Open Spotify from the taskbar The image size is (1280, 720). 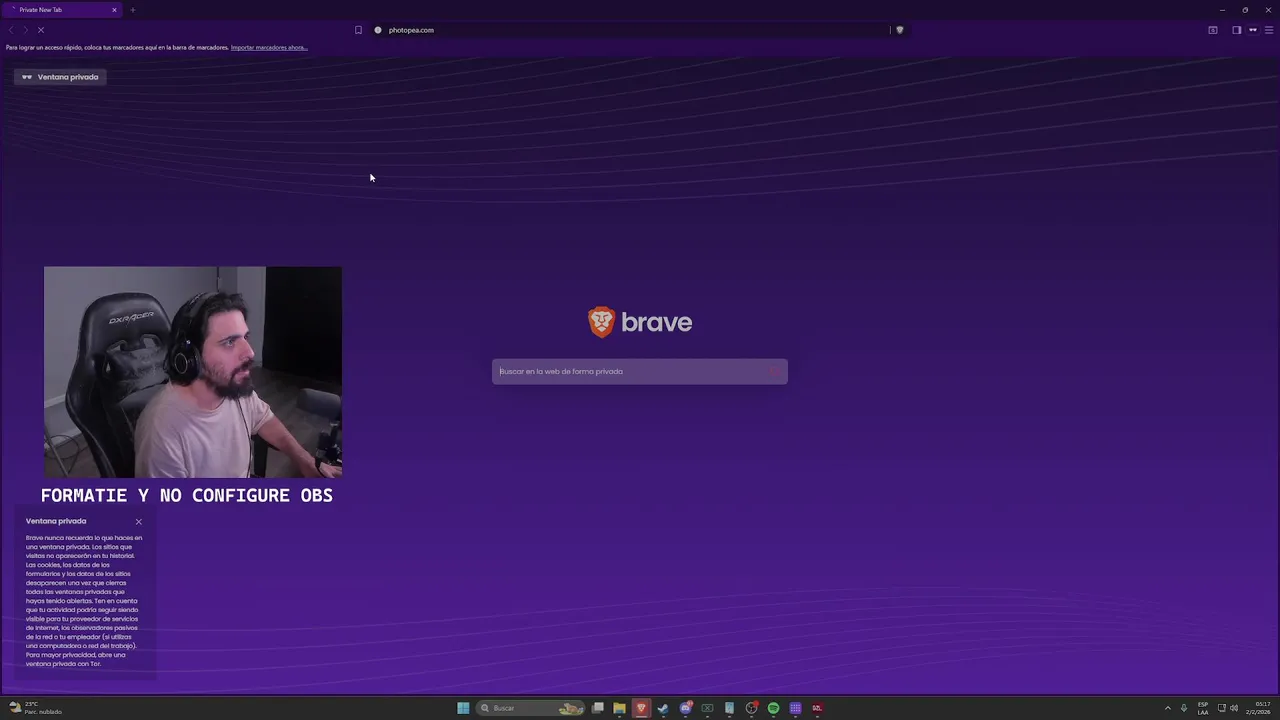(x=773, y=708)
